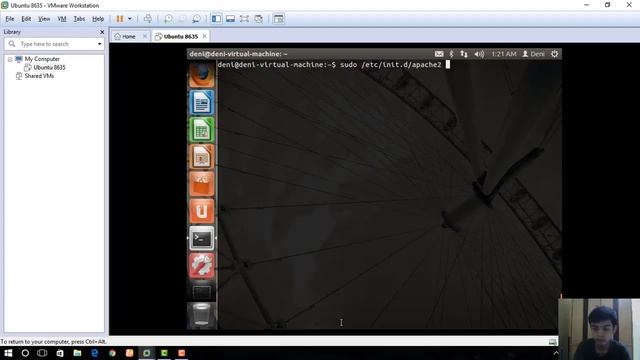Select Ubuntu 8635 in the library tree
The image size is (640, 360).
click(49, 67)
